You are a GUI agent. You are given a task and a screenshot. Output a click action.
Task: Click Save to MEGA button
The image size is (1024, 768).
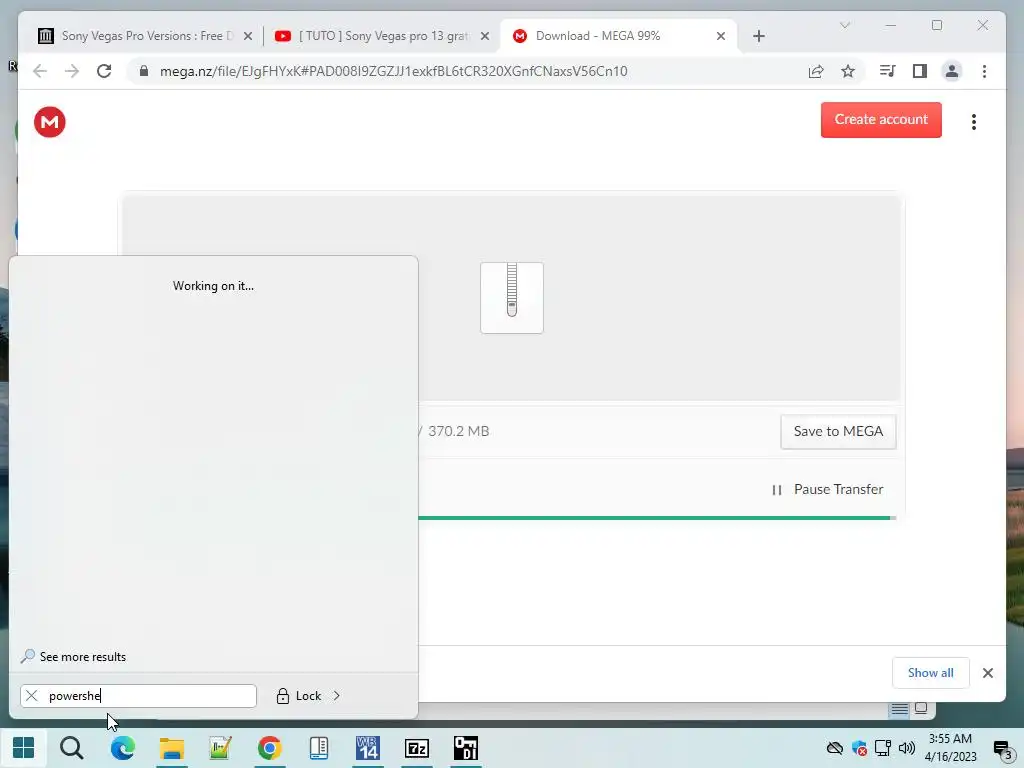click(x=839, y=432)
